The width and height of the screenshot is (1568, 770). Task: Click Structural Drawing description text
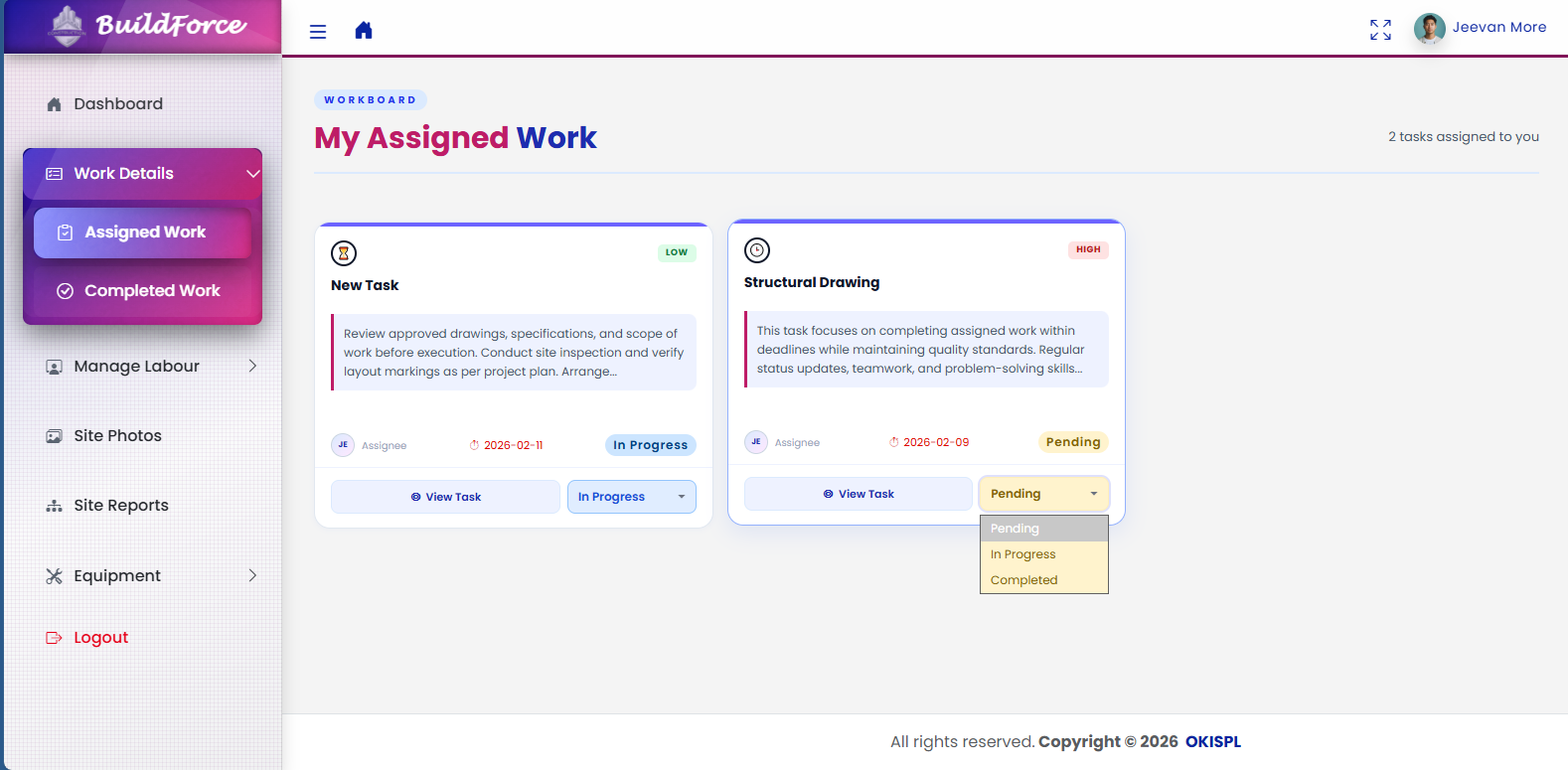pyautogui.click(x=927, y=350)
